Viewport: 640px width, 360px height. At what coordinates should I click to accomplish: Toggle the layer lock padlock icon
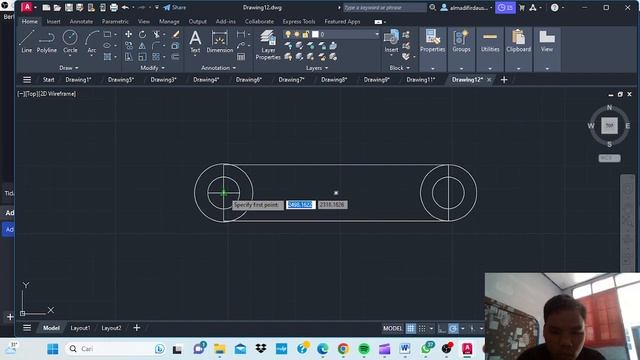305,34
